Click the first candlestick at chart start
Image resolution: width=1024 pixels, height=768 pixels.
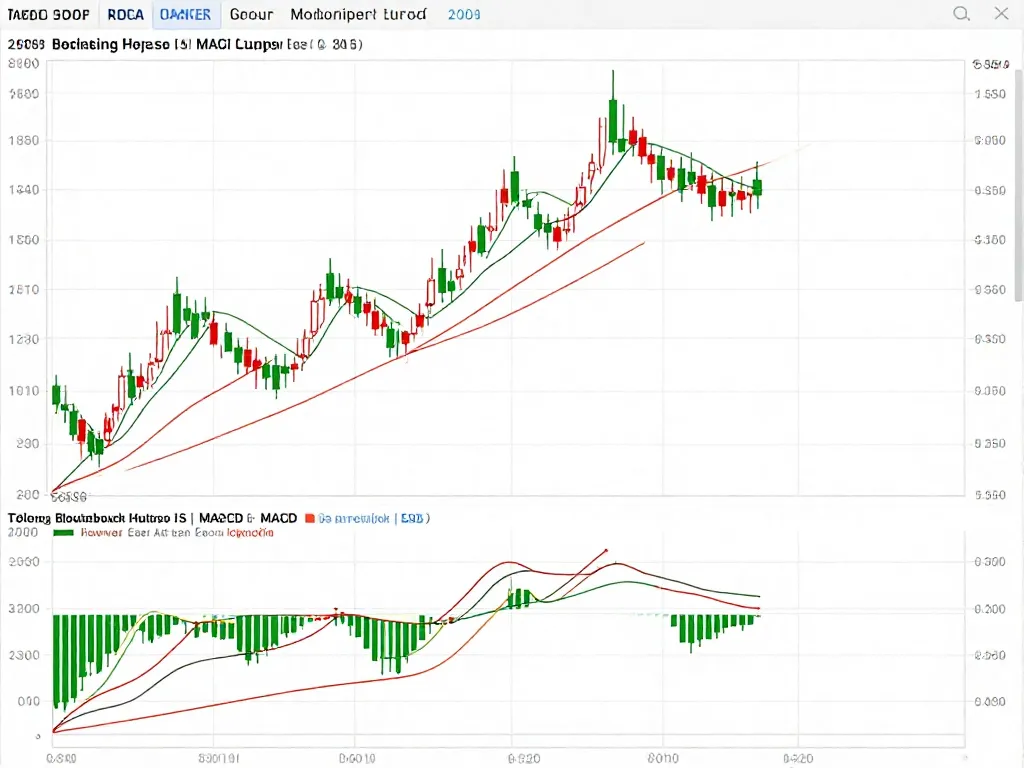[56, 394]
